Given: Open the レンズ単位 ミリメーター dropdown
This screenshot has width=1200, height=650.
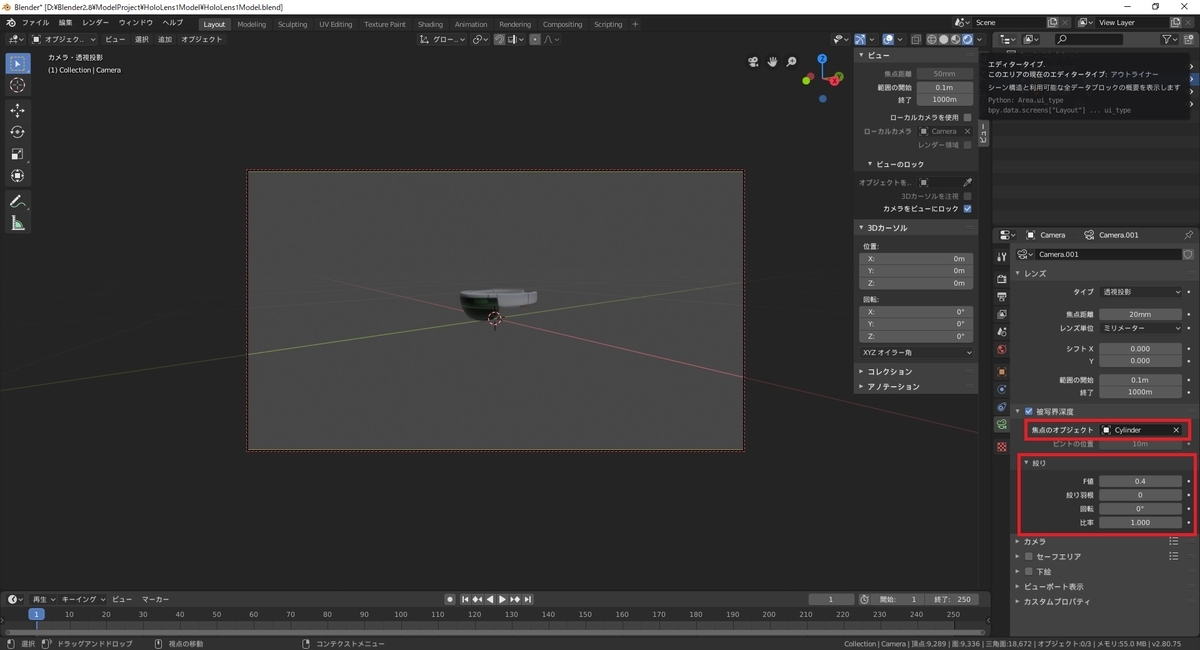Looking at the screenshot, I should [x=1140, y=328].
